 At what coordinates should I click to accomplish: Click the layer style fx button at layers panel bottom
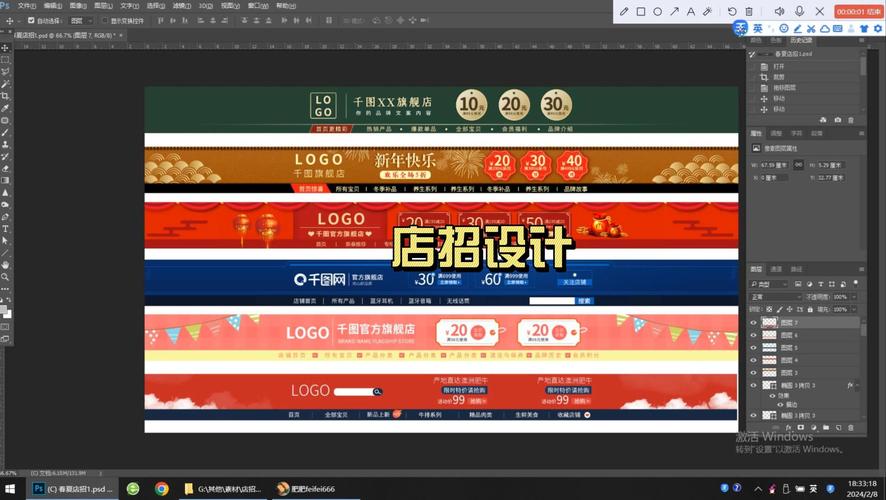(788, 428)
